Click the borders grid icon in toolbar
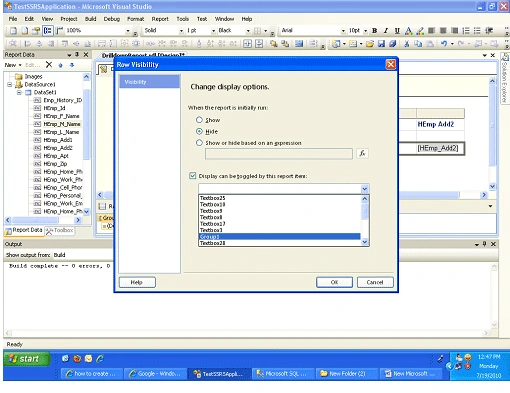Image resolution: width=510 pixels, height=393 pixels. click(257, 31)
